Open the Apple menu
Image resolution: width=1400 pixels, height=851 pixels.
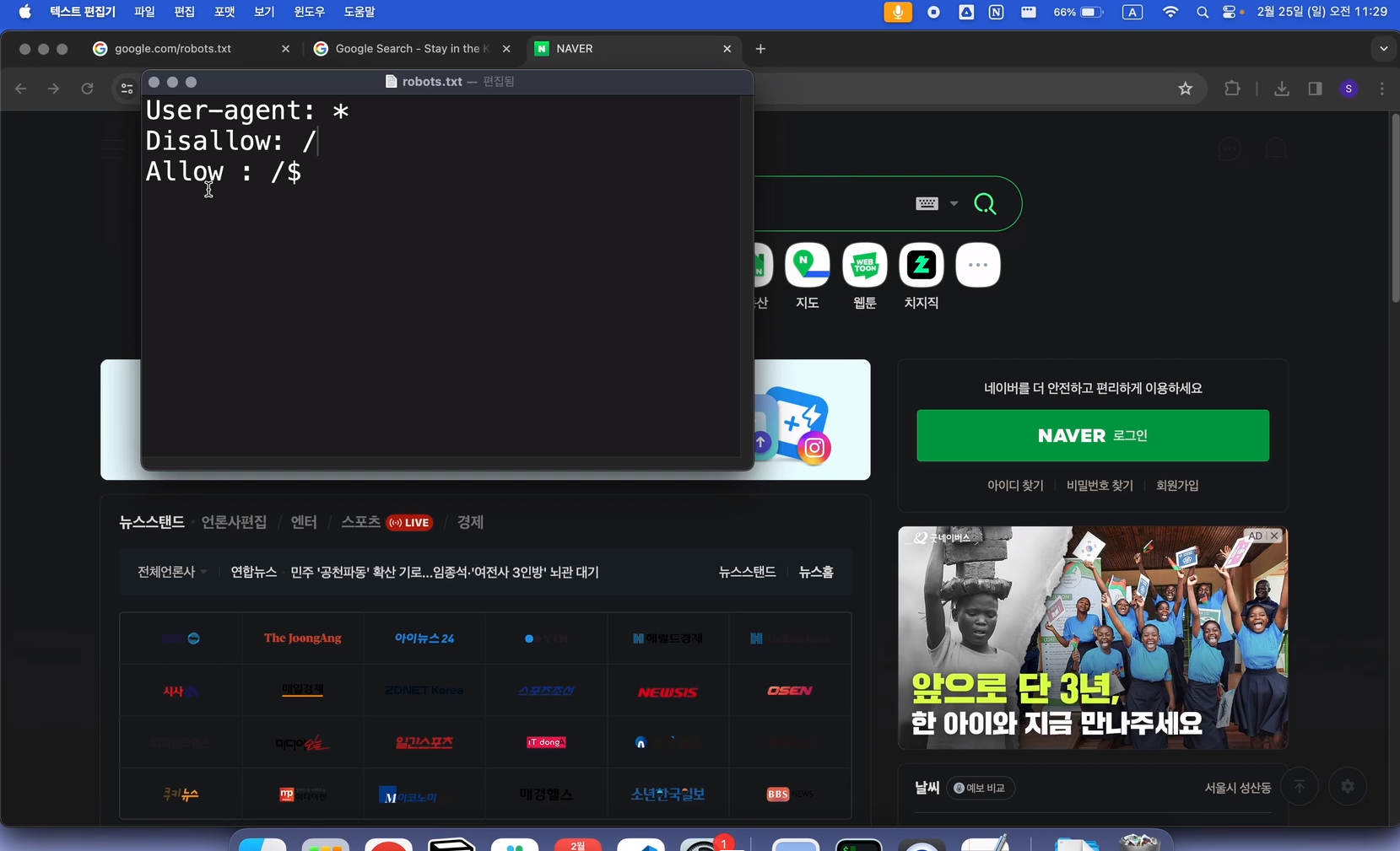click(24, 12)
